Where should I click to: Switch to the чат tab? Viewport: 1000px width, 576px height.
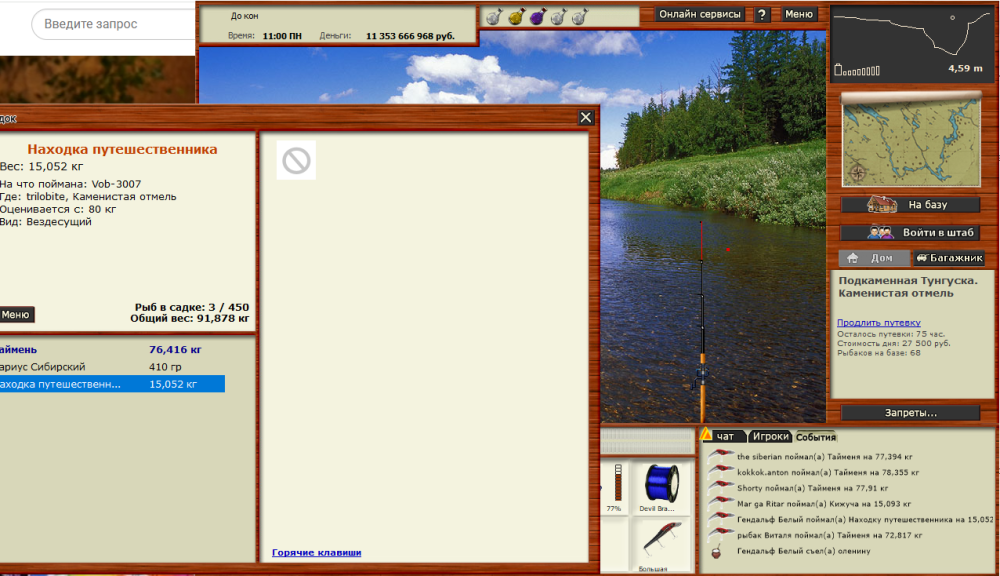[x=726, y=436]
